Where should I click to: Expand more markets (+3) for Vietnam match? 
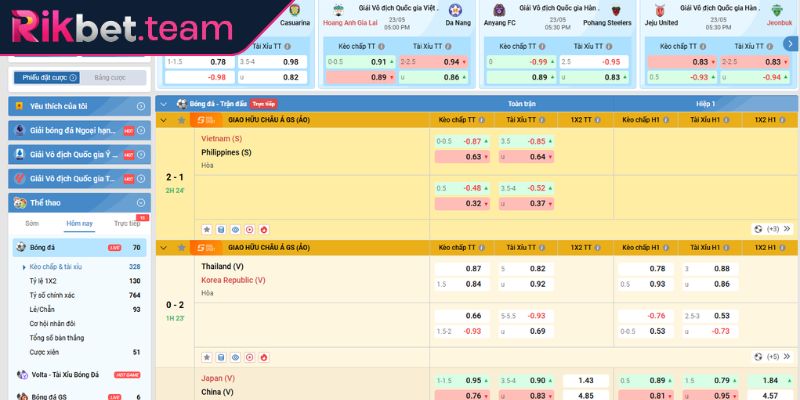click(776, 229)
